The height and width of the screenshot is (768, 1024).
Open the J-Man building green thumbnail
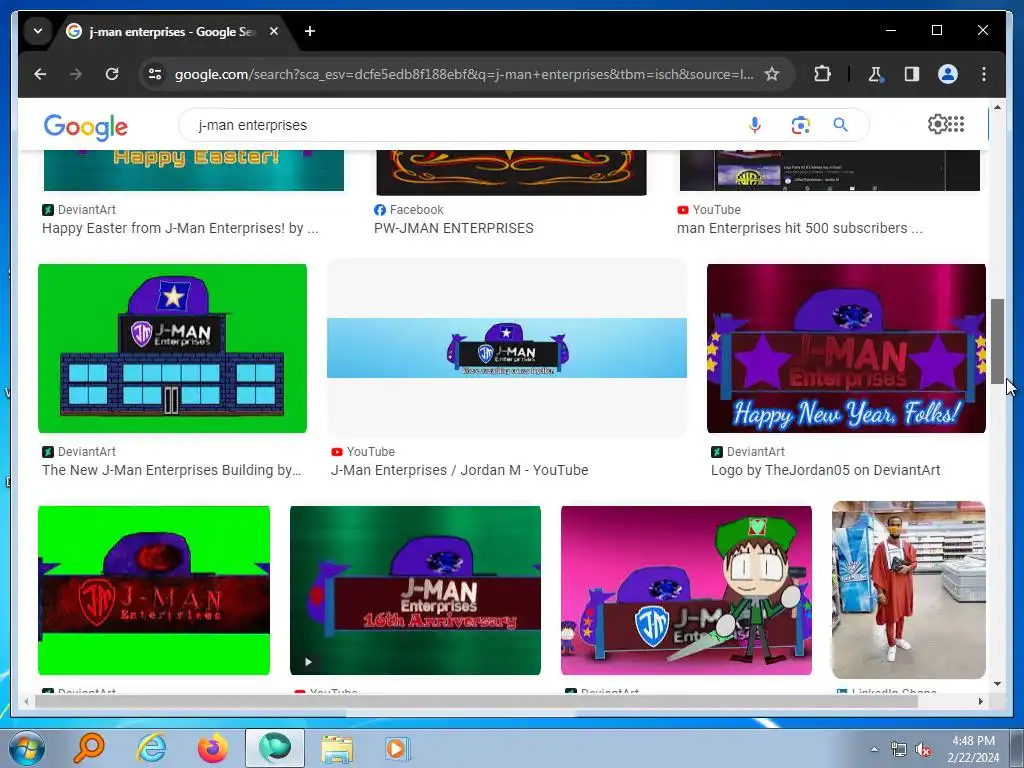tap(172, 348)
